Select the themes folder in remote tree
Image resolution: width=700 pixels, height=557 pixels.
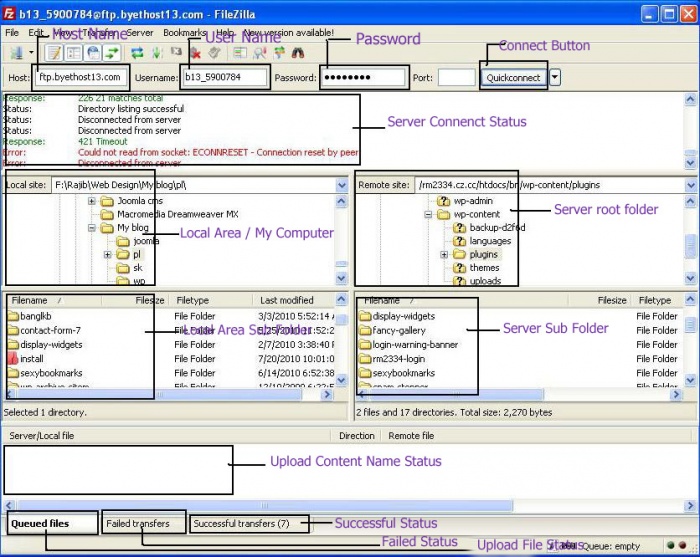coord(484,268)
